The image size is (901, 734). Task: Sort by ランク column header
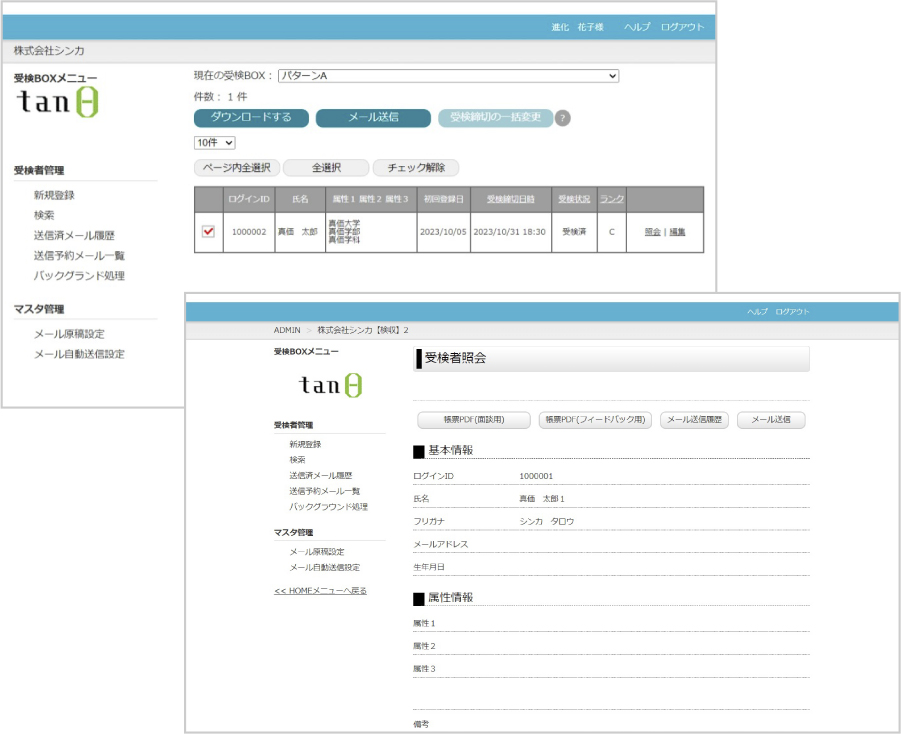[x=611, y=199]
